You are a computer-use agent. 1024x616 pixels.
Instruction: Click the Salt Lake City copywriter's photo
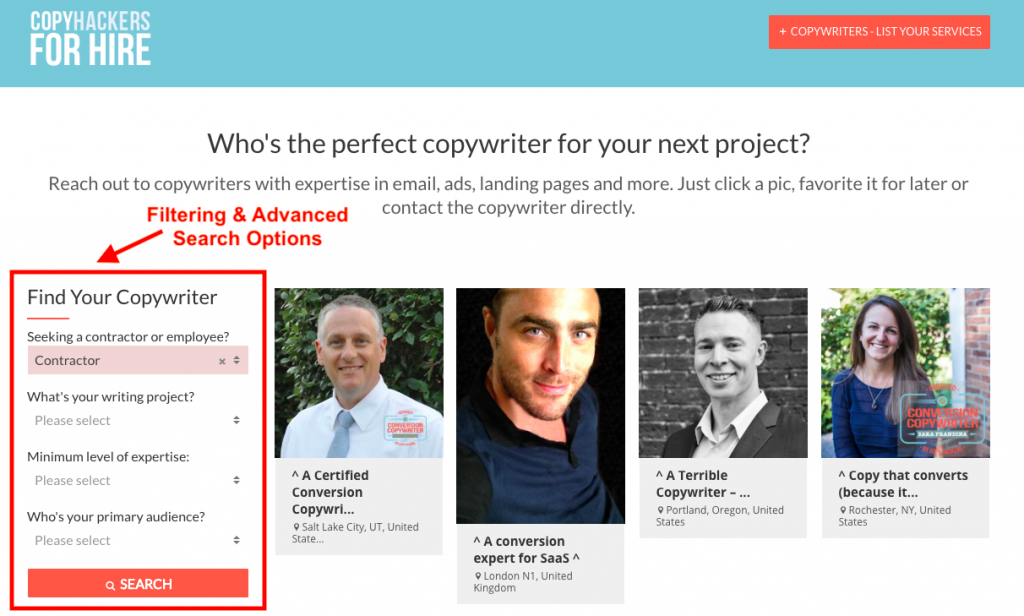pos(359,373)
